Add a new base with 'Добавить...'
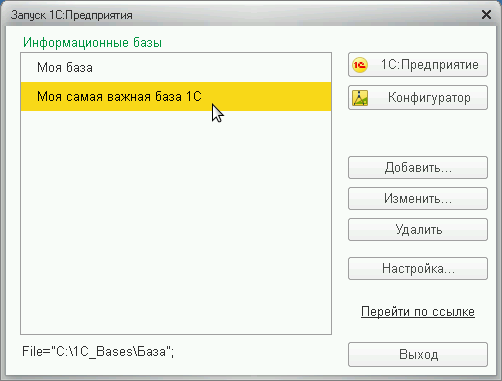The image size is (502, 381). pos(418,168)
